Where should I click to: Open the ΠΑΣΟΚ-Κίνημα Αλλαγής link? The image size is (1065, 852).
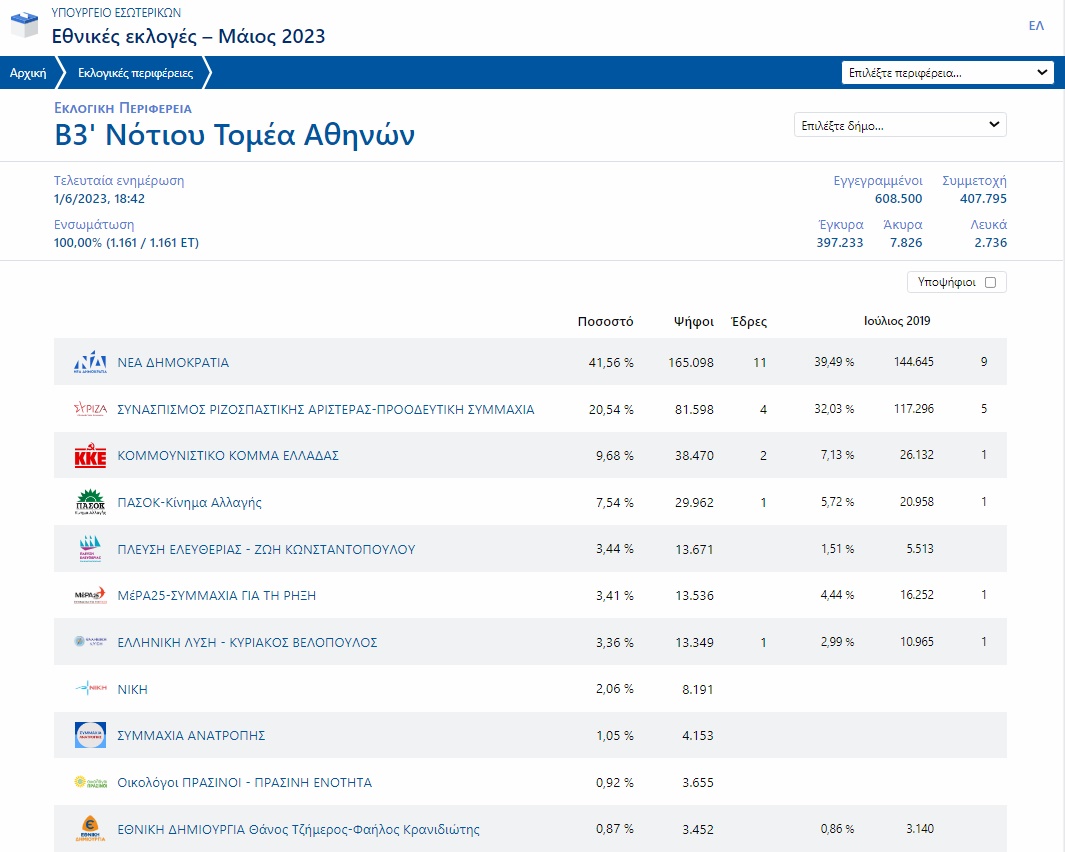pos(189,503)
